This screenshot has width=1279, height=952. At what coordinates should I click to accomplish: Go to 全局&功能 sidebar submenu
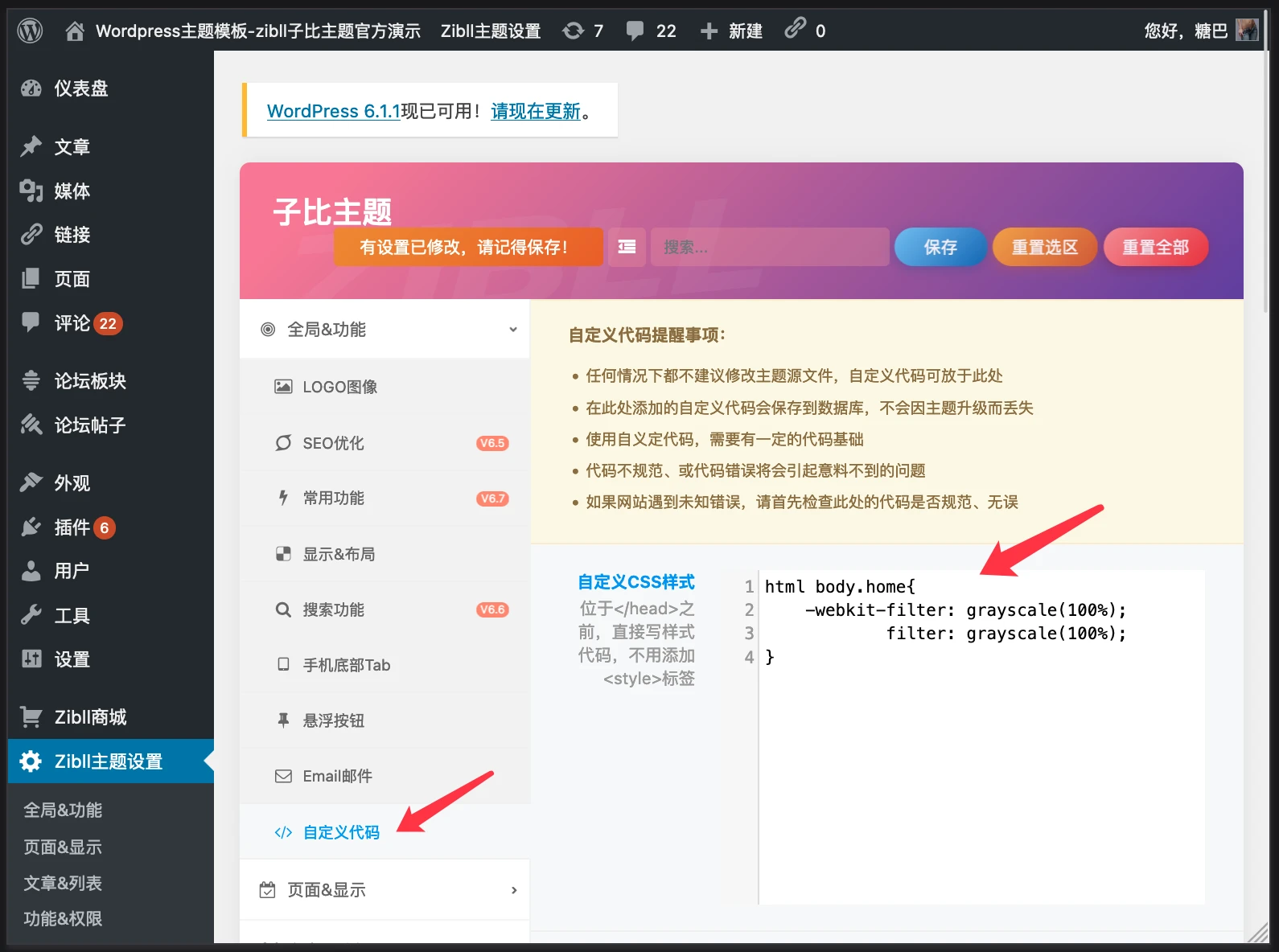pyautogui.click(x=63, y=810)
